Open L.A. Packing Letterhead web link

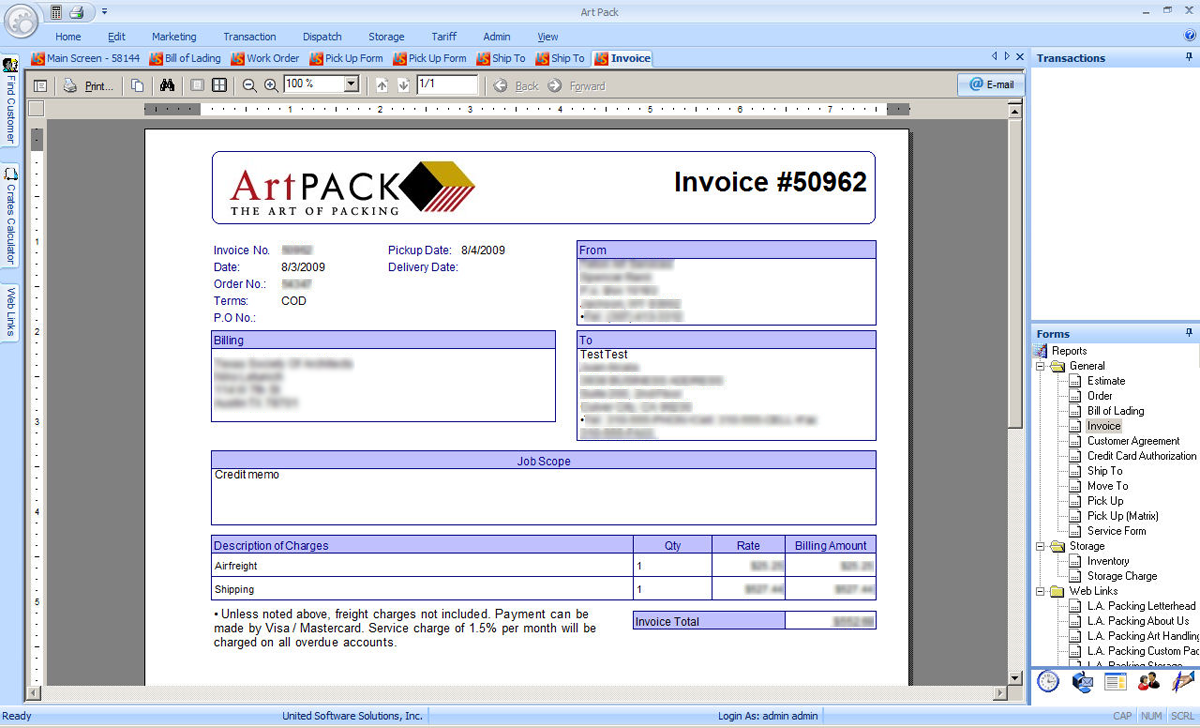pos(1141,606)
